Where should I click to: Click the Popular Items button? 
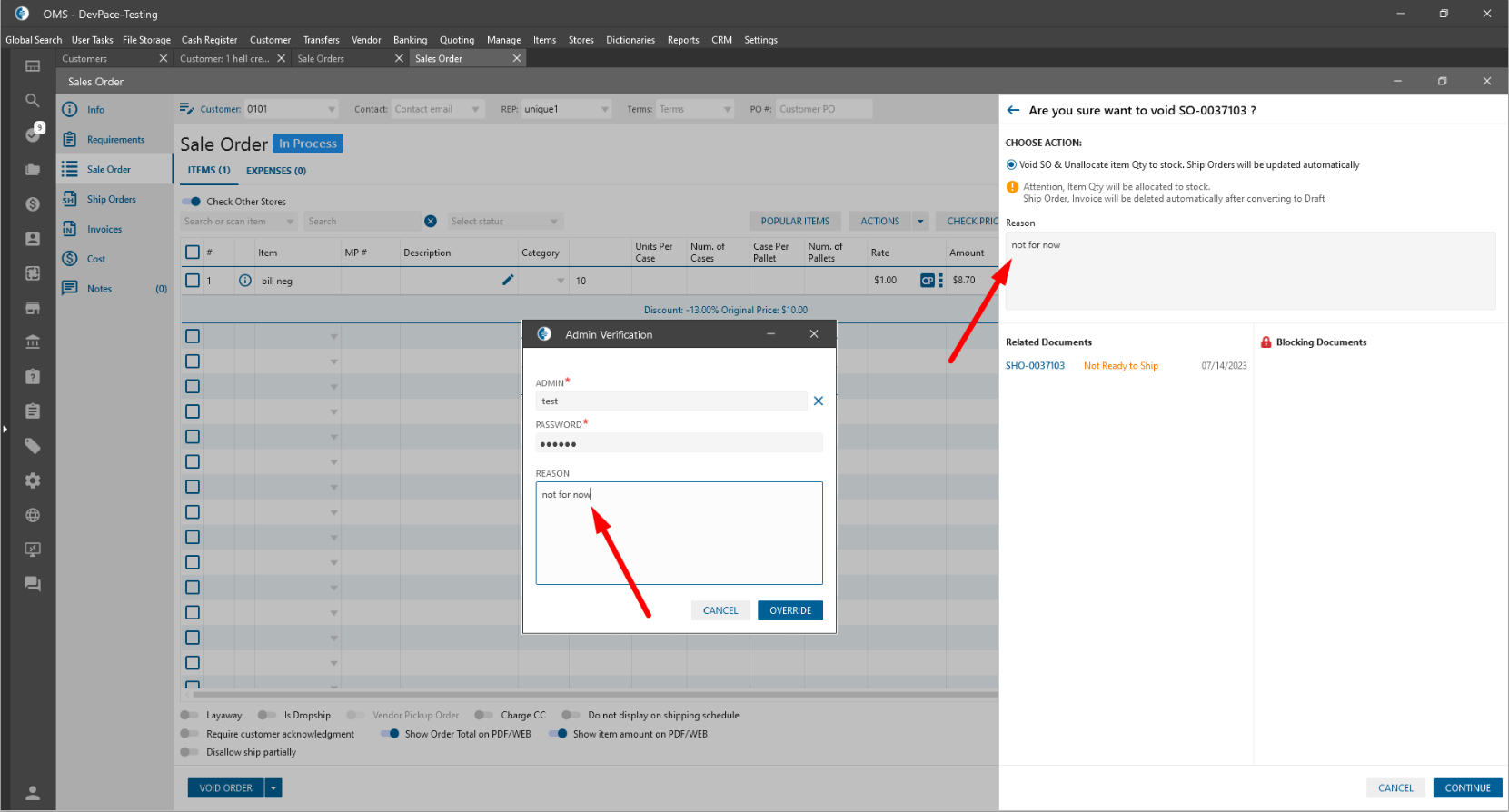(x=795, y=222)
